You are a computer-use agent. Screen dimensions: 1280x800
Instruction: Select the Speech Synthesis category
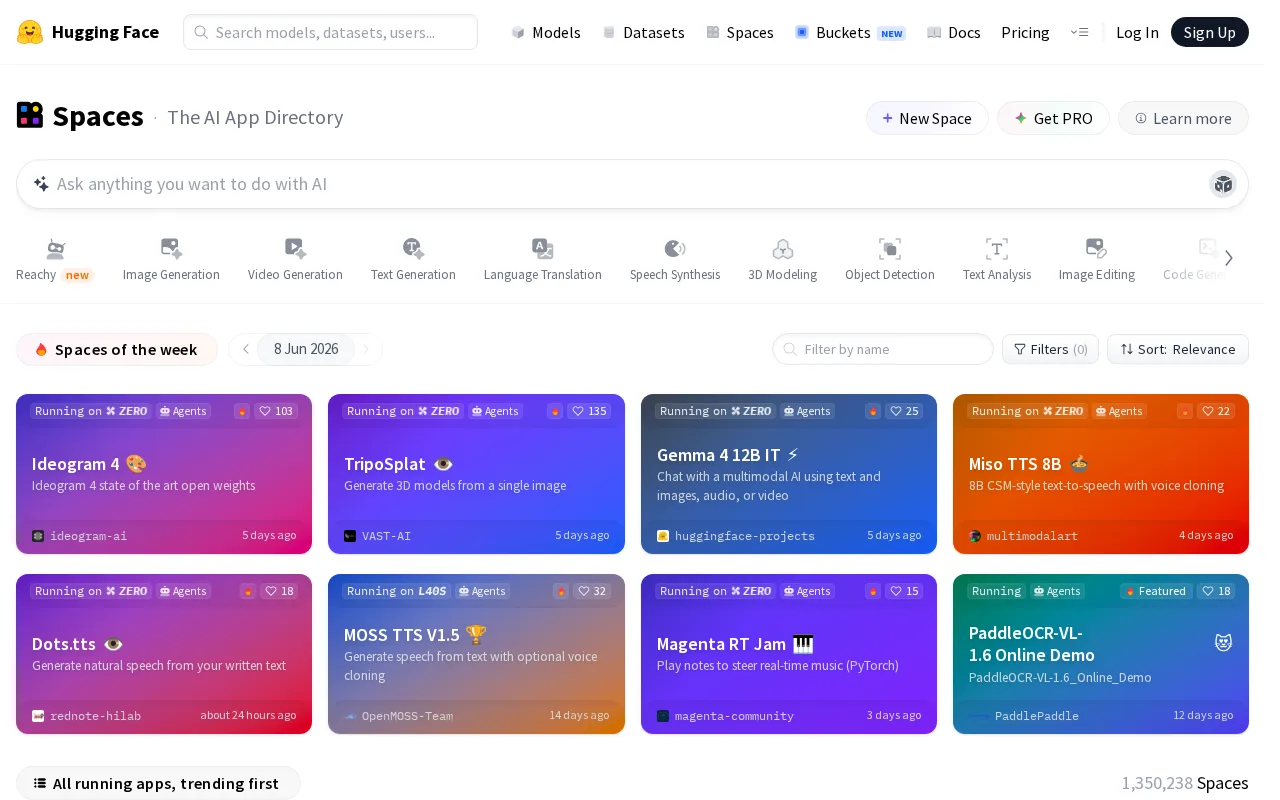(x=675, y=260)
